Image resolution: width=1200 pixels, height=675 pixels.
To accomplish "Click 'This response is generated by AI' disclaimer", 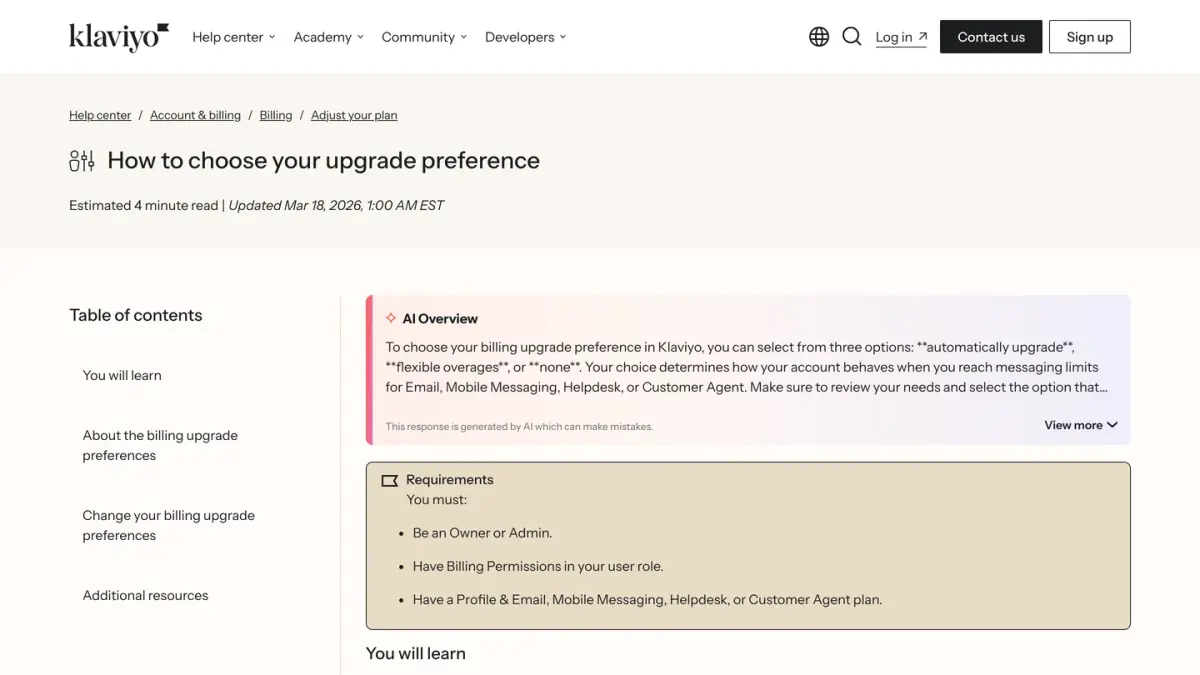I will coord(519,426).
